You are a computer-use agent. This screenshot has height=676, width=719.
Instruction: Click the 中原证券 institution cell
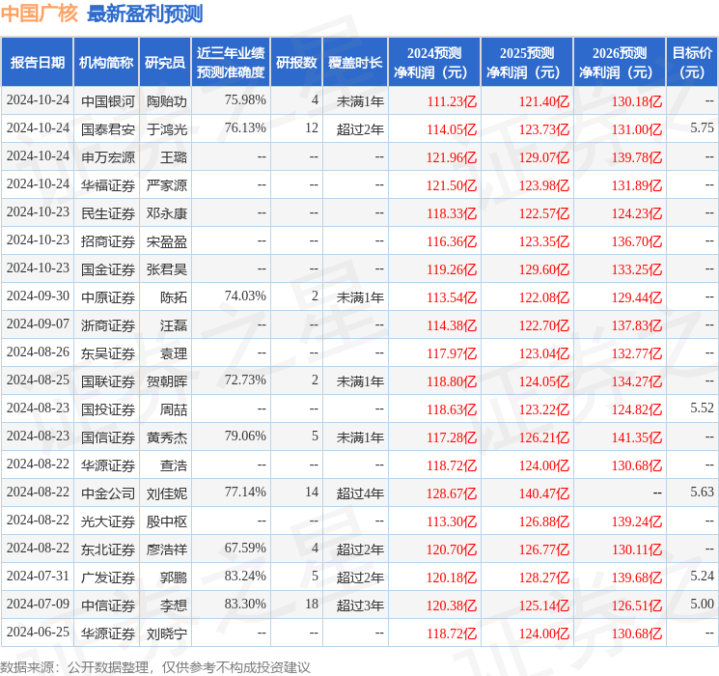click(108, 297)
